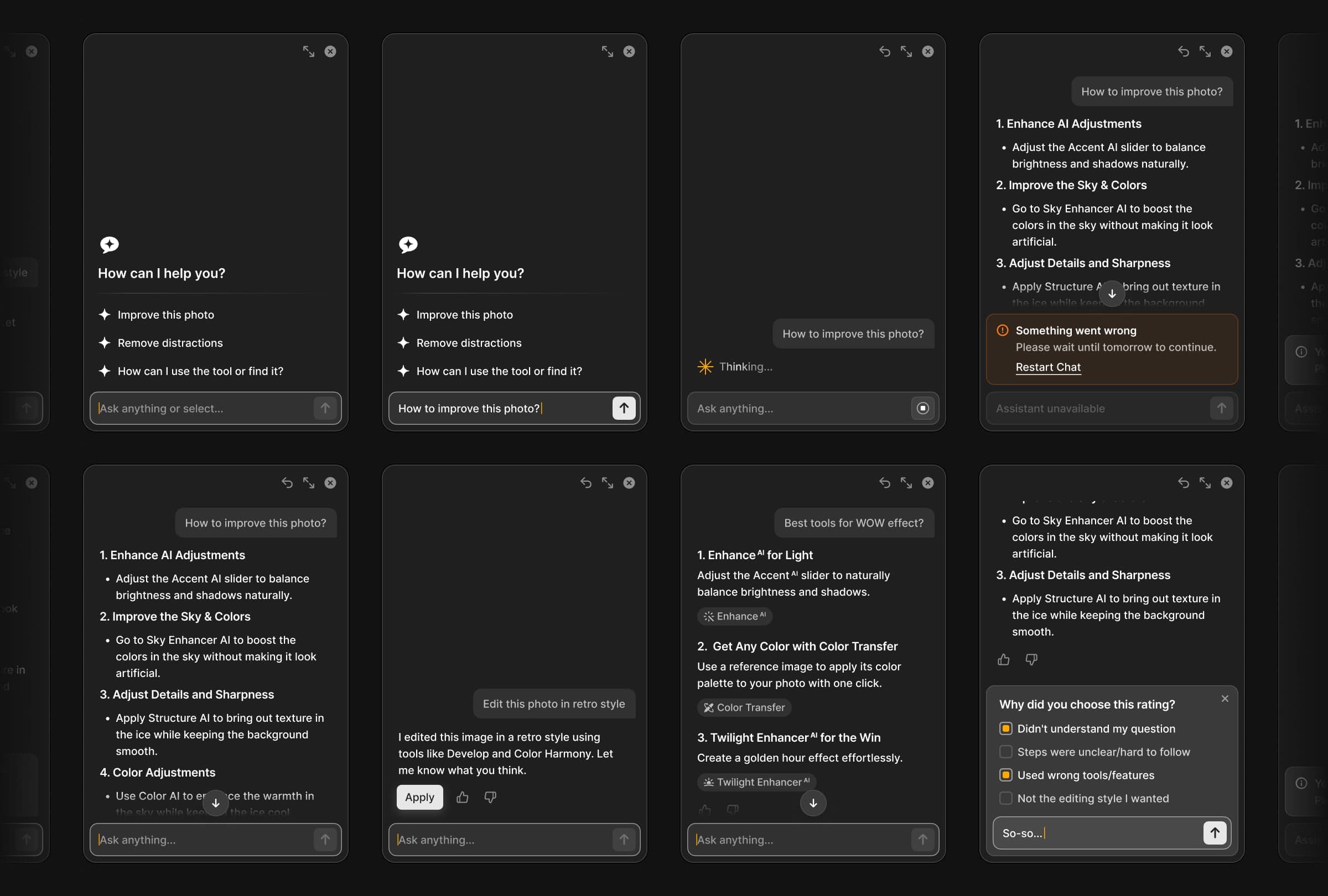This screenshot has width=1328, height=896.
Task: Click the undo arrow in the WOW effect chat
Action: (x=885, y=482)
